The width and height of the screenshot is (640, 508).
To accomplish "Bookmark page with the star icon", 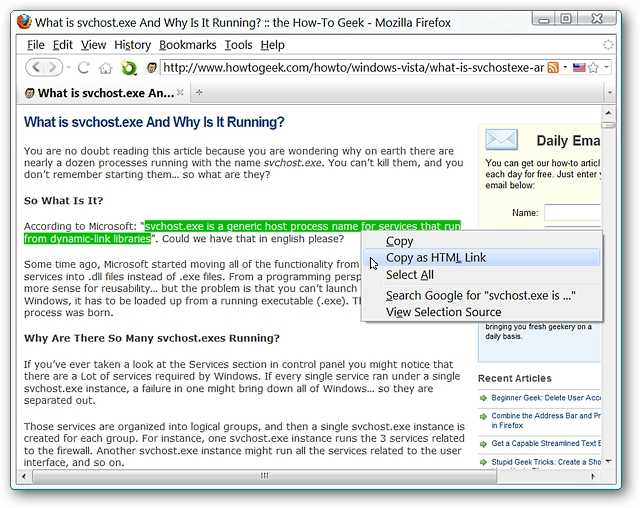I will click(594, 67).
